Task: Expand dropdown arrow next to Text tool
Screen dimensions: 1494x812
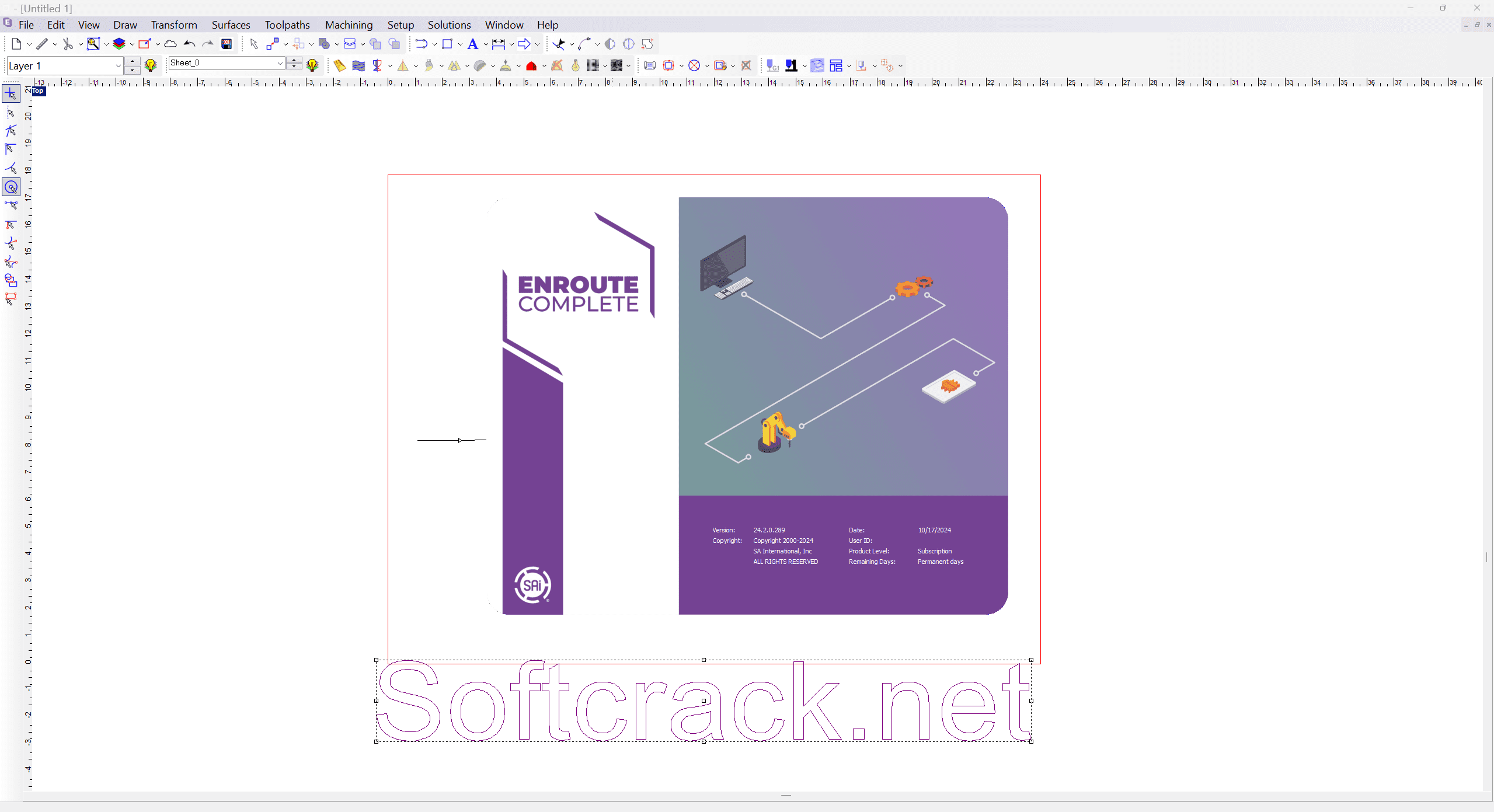Action: pos(486,44)
